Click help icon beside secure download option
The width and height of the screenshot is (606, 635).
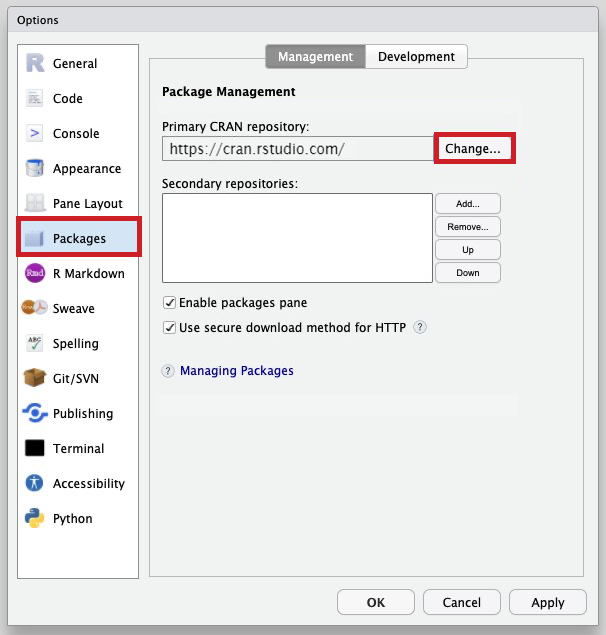coord(420,327)
